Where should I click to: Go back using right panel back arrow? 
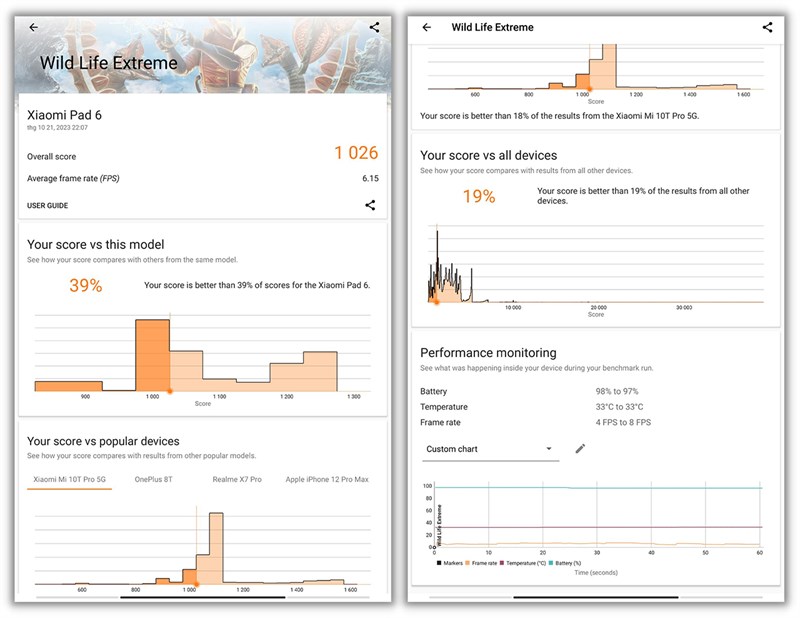click(x=427, y=27)
